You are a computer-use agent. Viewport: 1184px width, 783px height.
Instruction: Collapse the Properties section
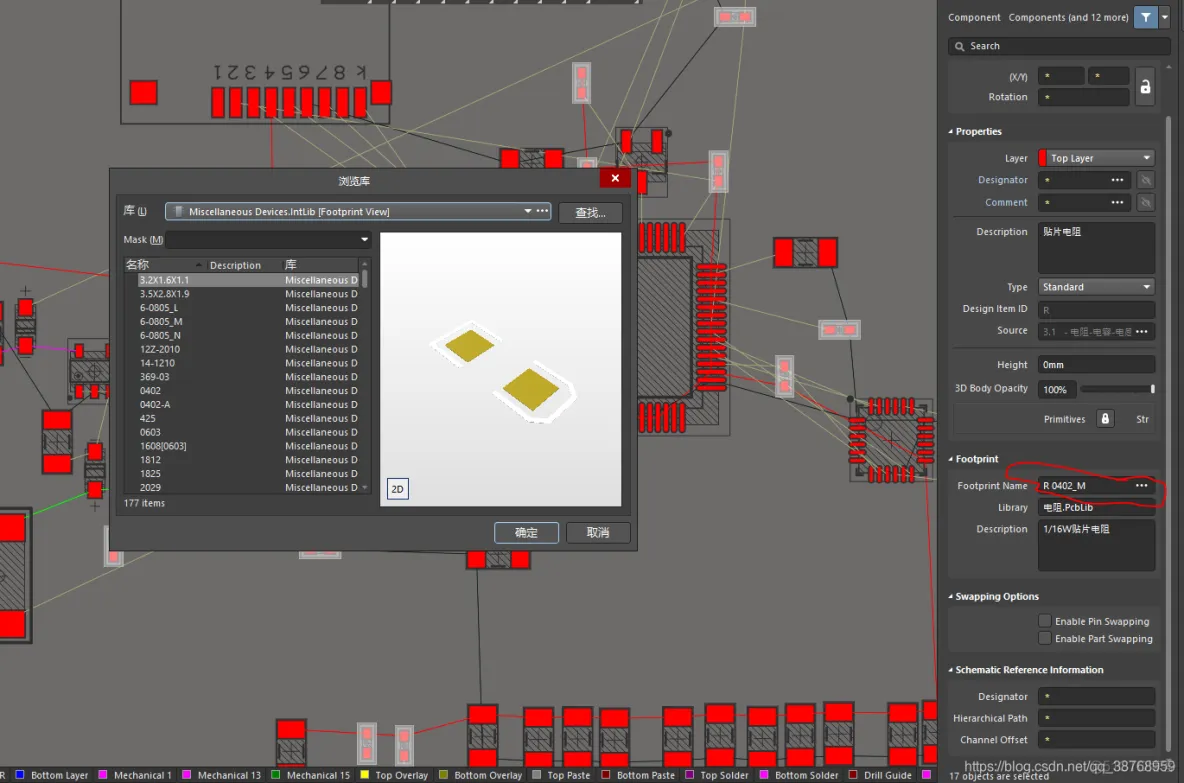[x=951, y=131]
